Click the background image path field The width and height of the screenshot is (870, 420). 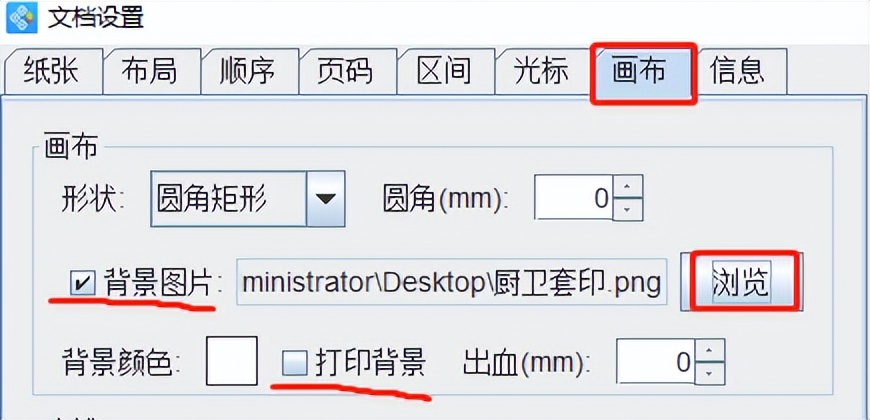tap(452, 282)
